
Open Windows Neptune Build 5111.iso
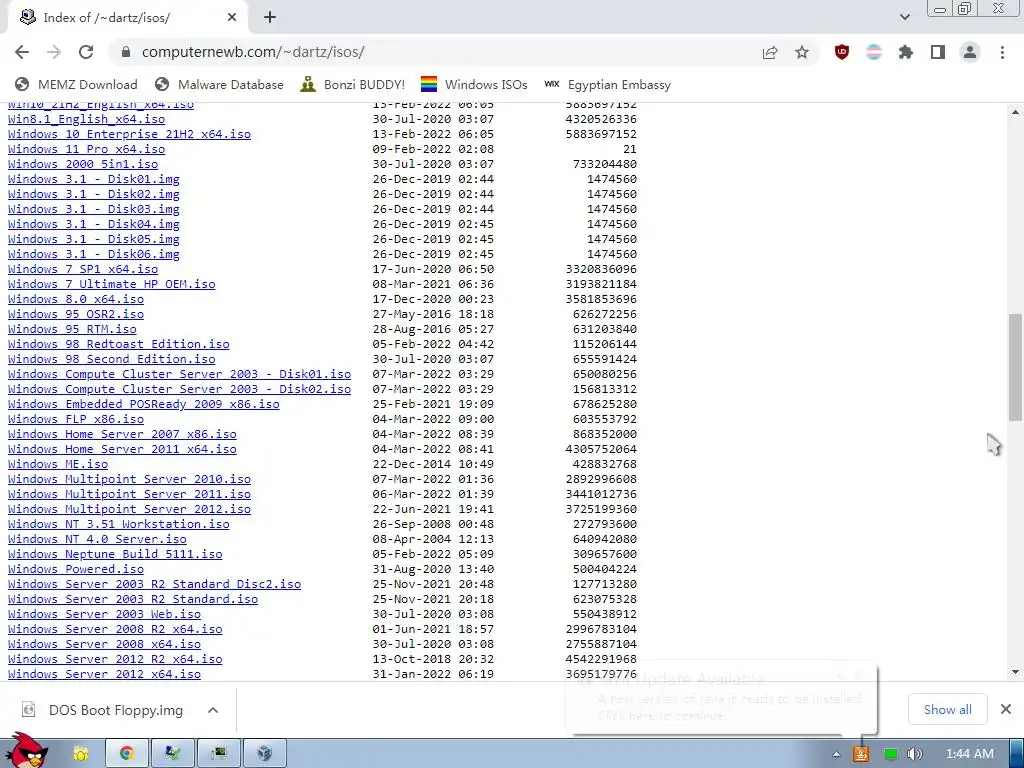click(115, 554)
